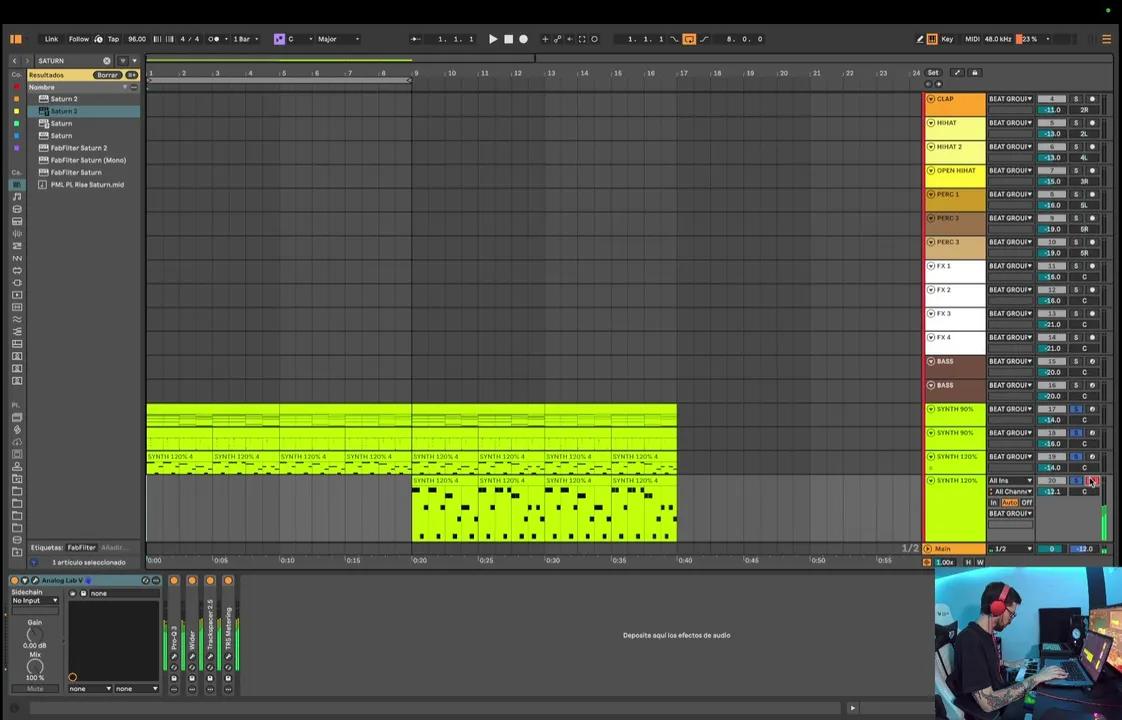Open the 1 Bar quantization dropdown

245,39
